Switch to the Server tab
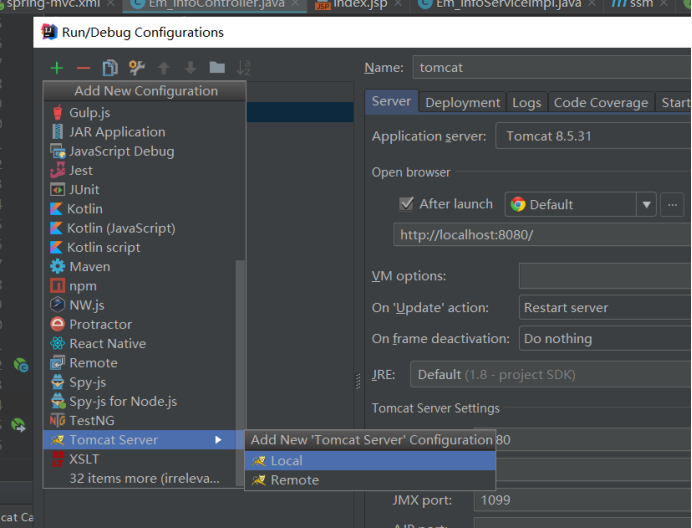The height and width of the screenshot is (528, 692). click(x=391, y=102)
